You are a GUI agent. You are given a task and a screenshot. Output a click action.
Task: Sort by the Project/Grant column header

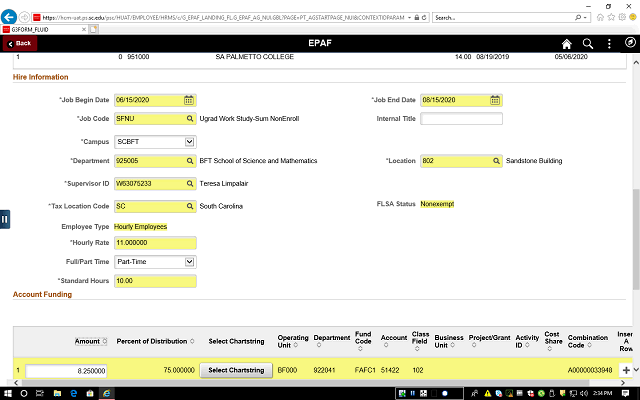click(x=489, y=341)
